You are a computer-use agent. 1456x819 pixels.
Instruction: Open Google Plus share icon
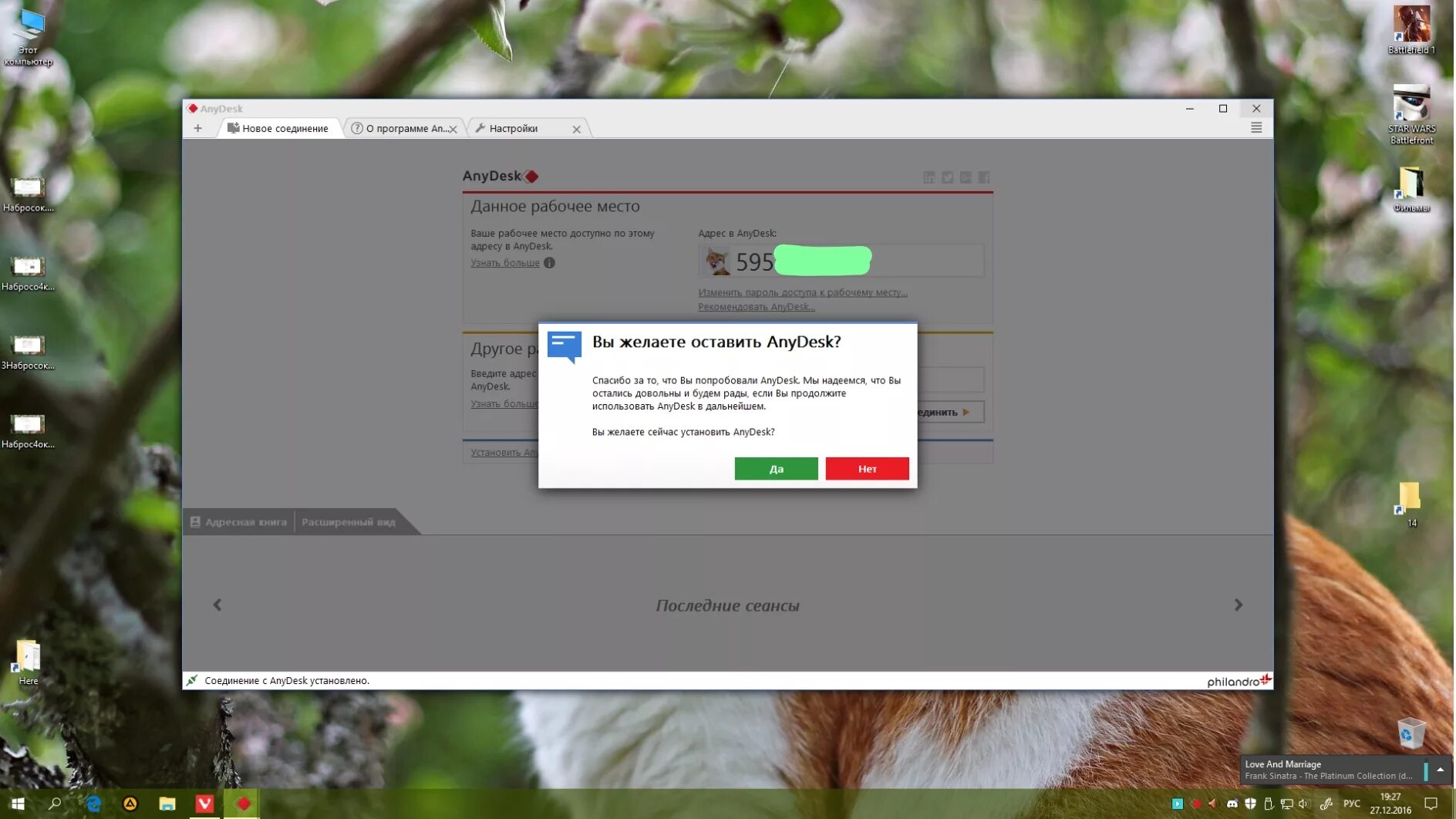(966, 177)
